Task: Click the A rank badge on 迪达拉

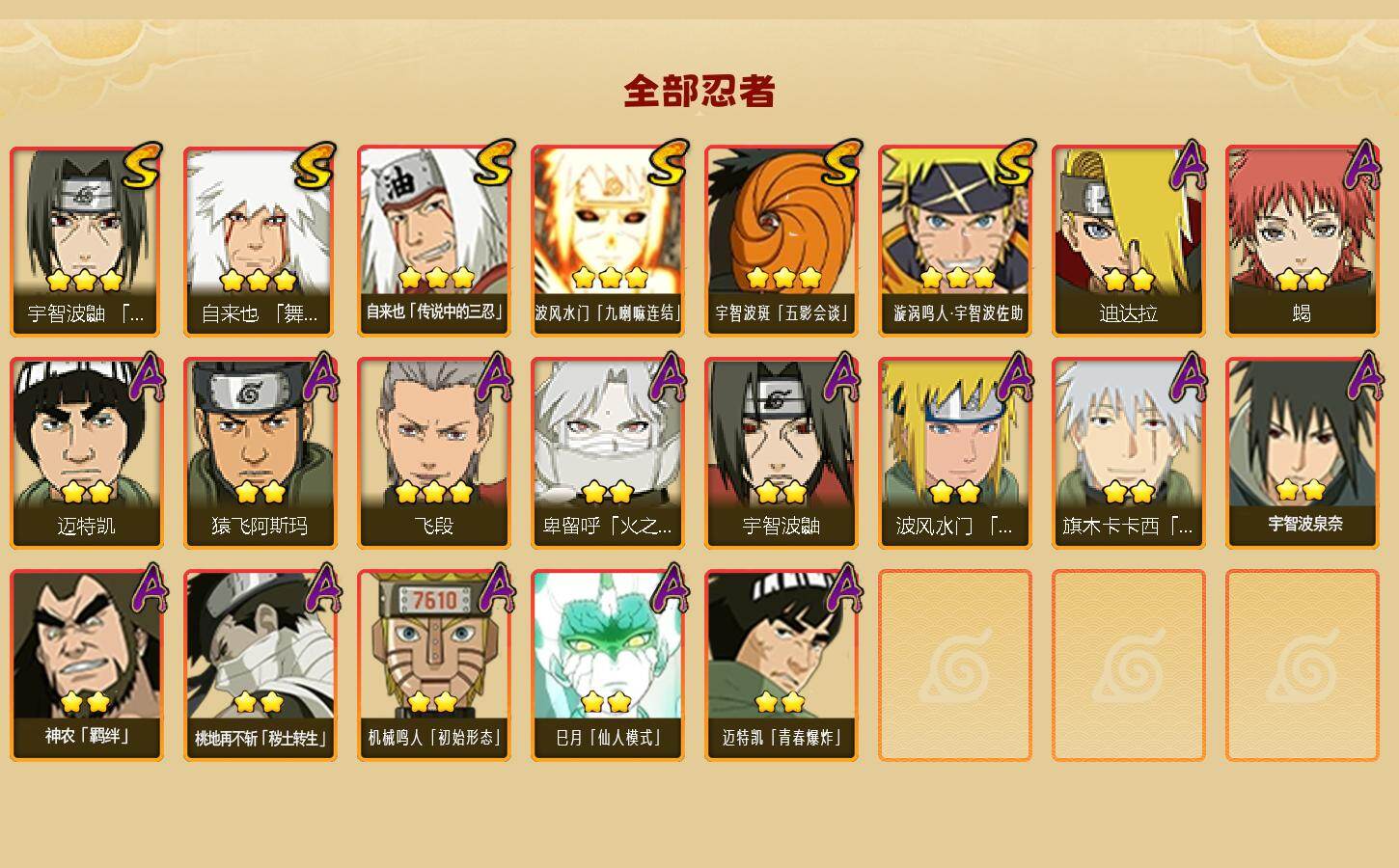Action: click(1190, 164)
